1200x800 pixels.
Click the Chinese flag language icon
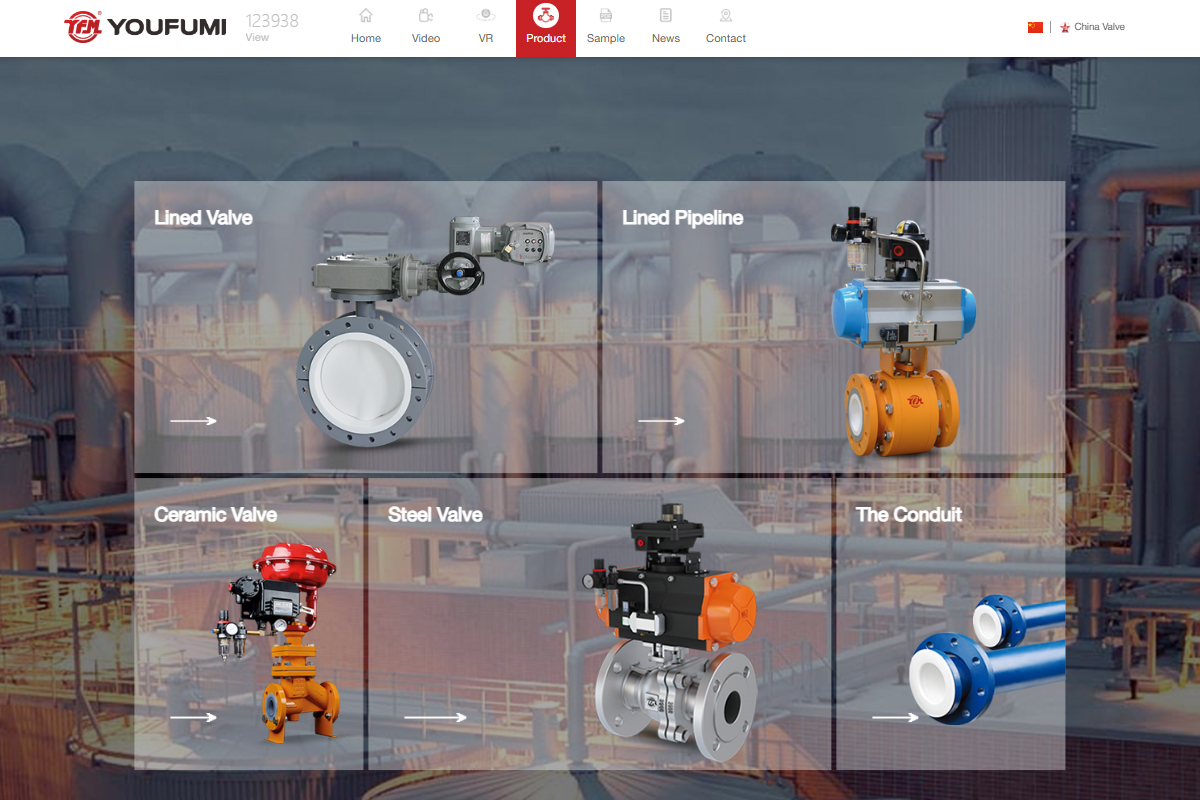(x=1035, y=27)
